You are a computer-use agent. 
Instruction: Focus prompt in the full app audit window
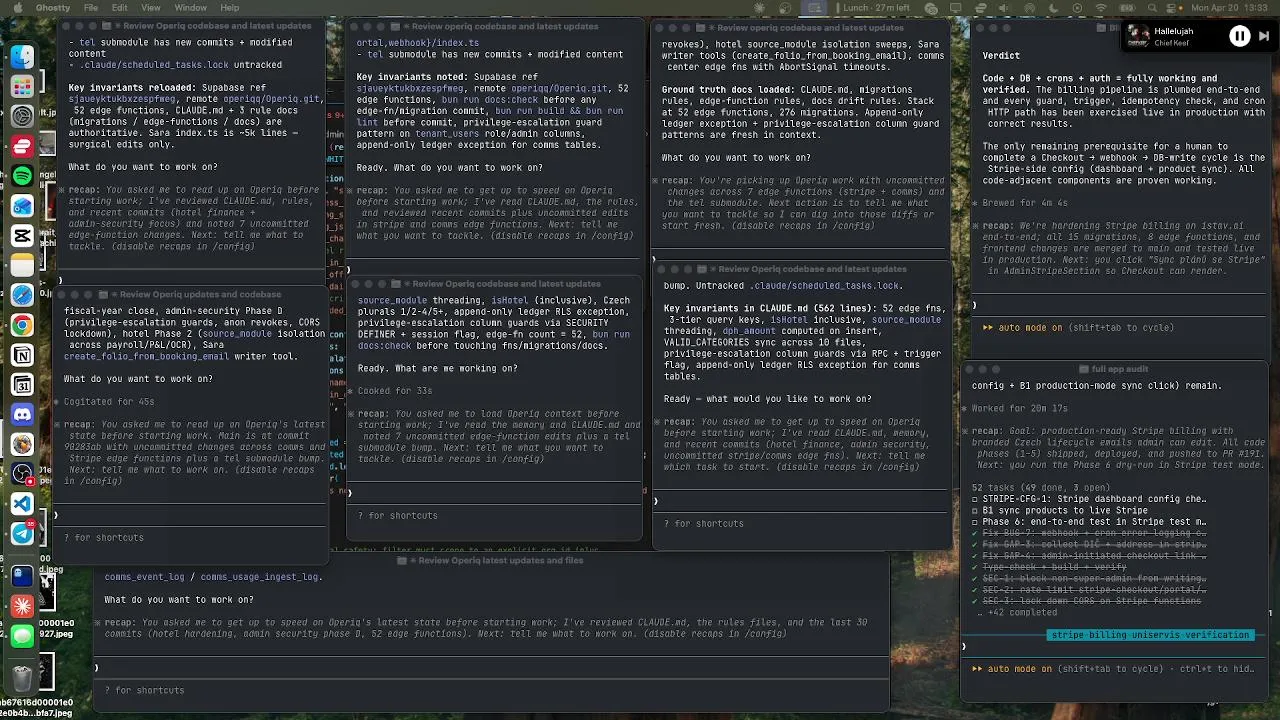click(1115, 647)
